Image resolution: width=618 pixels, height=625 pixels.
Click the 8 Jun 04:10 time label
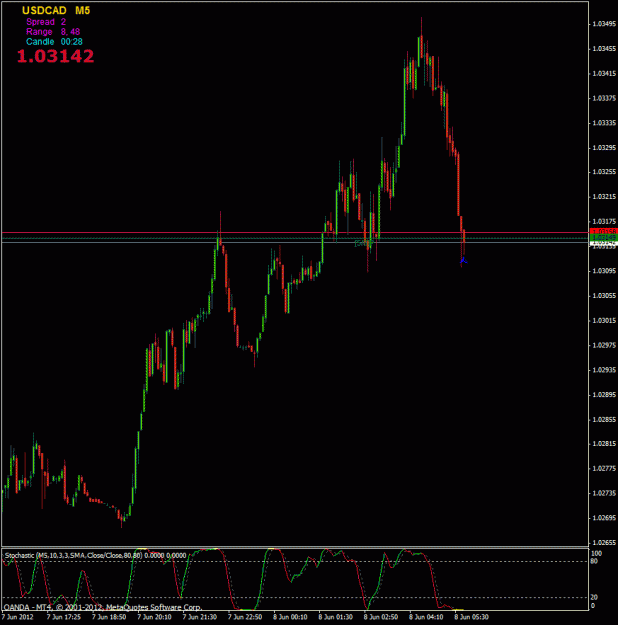(x=426, y=617)
